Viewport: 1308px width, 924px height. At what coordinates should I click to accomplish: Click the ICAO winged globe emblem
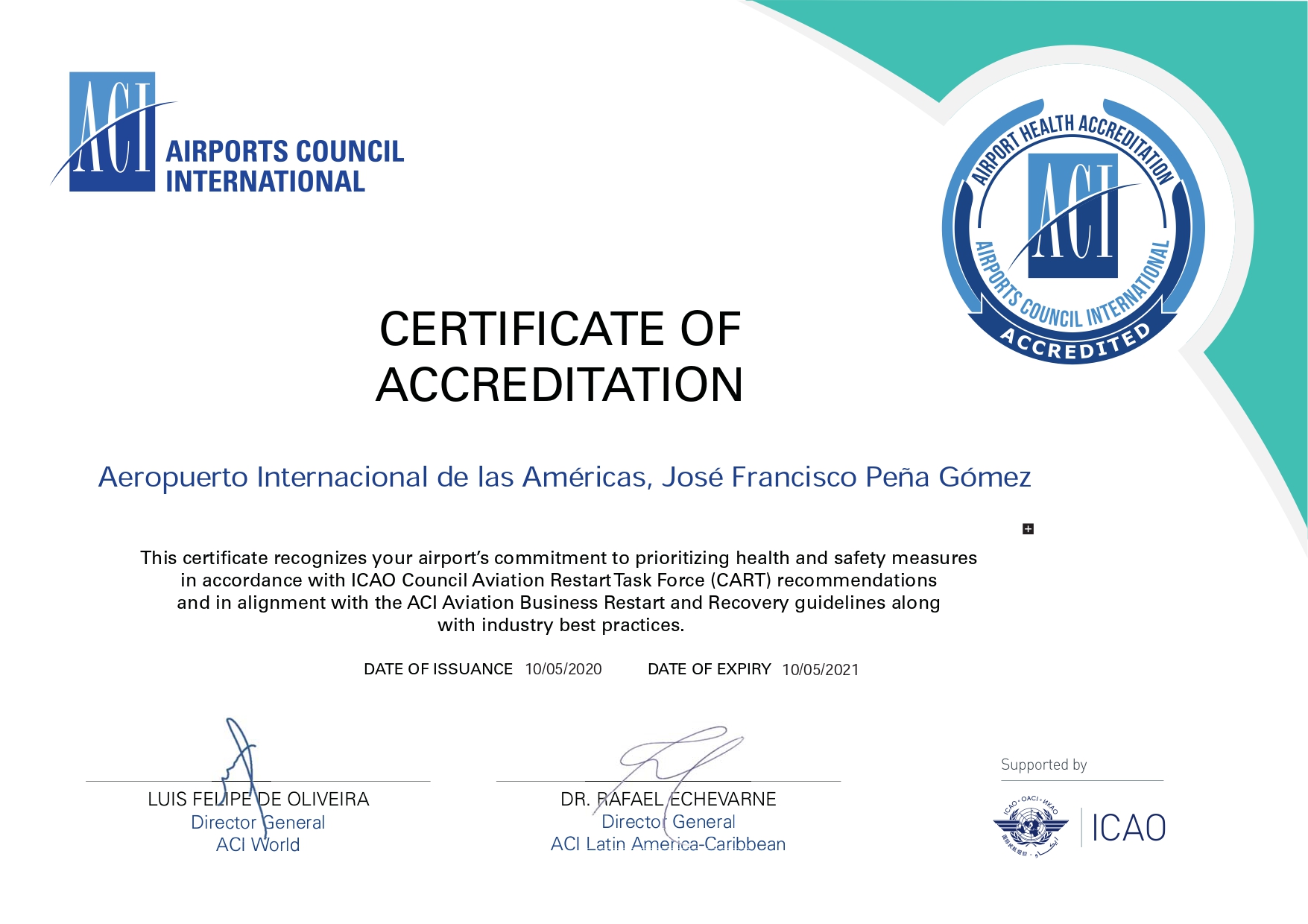[x=1031, y=826]
